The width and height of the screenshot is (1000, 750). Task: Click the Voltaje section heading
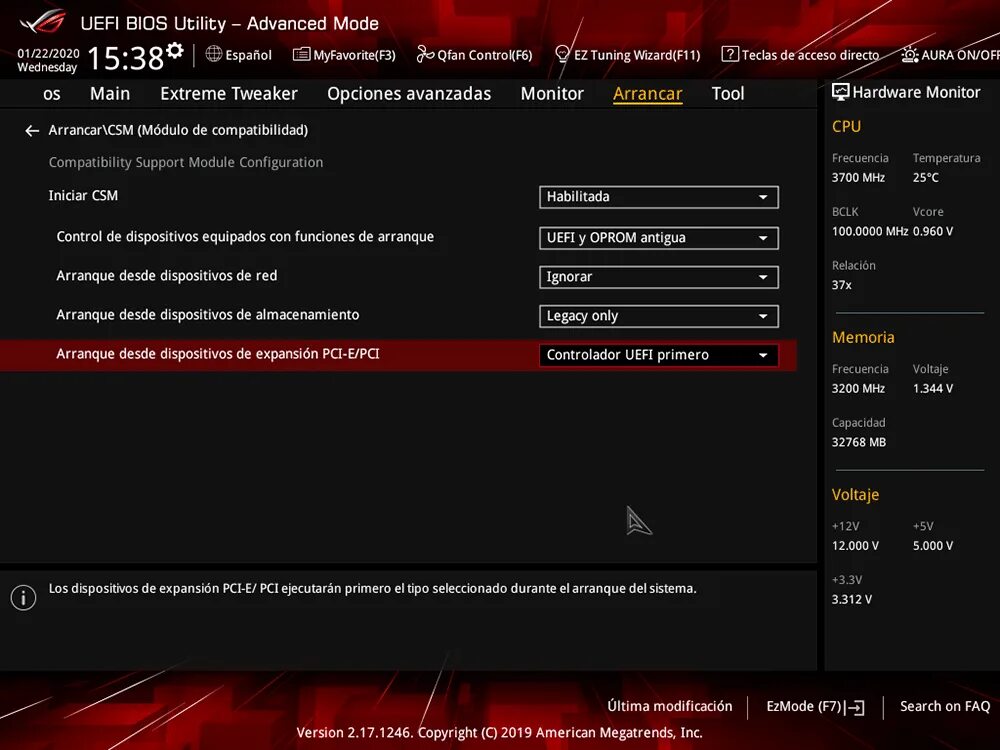coord(855,495)
